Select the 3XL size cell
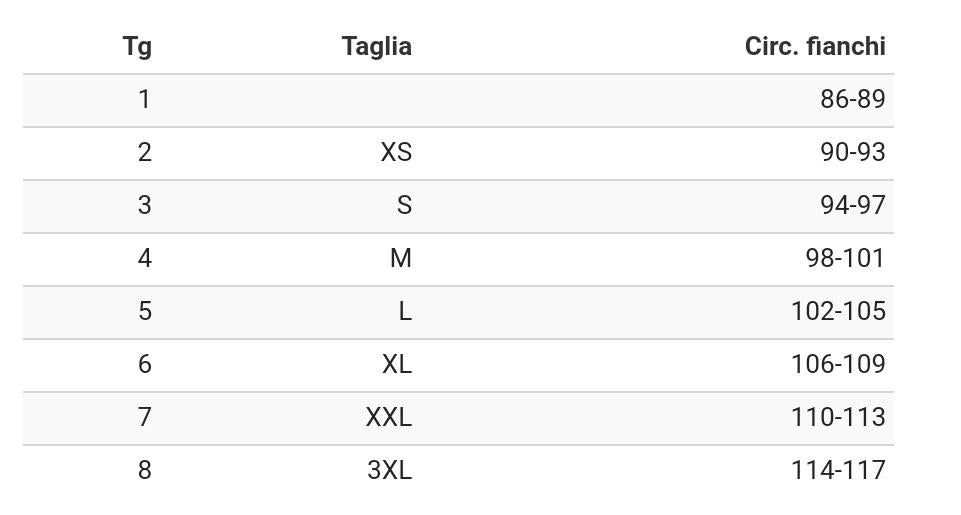This screenshot has height=515, width=961. click(389, 470)
